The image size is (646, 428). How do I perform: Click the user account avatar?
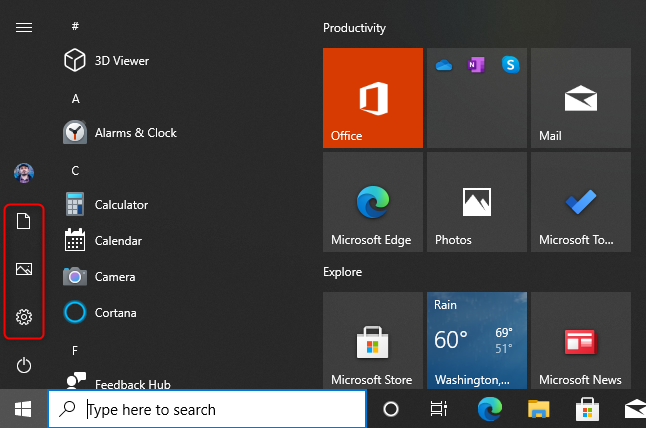pyautogui.click(x=24, y=173)
